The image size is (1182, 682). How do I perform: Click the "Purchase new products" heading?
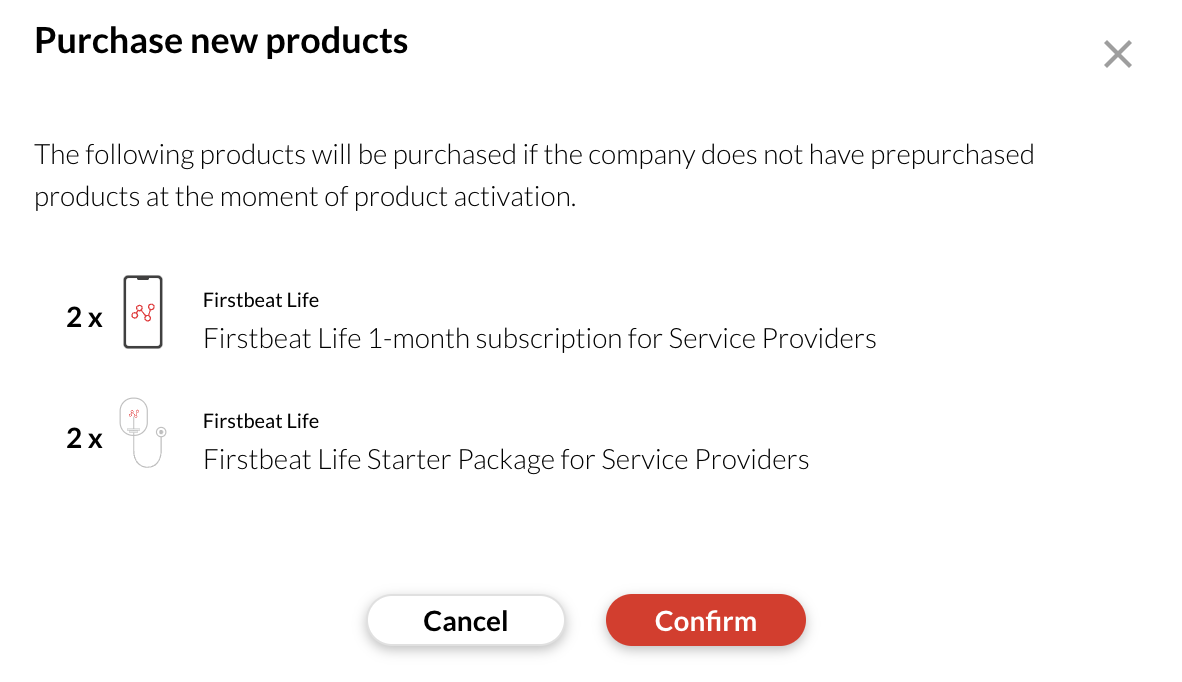221,41
